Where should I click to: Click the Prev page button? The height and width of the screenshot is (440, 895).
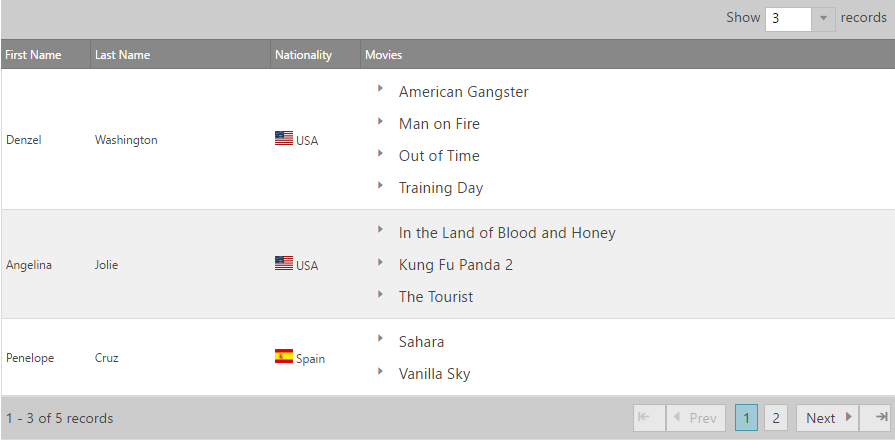pos(697,418)
